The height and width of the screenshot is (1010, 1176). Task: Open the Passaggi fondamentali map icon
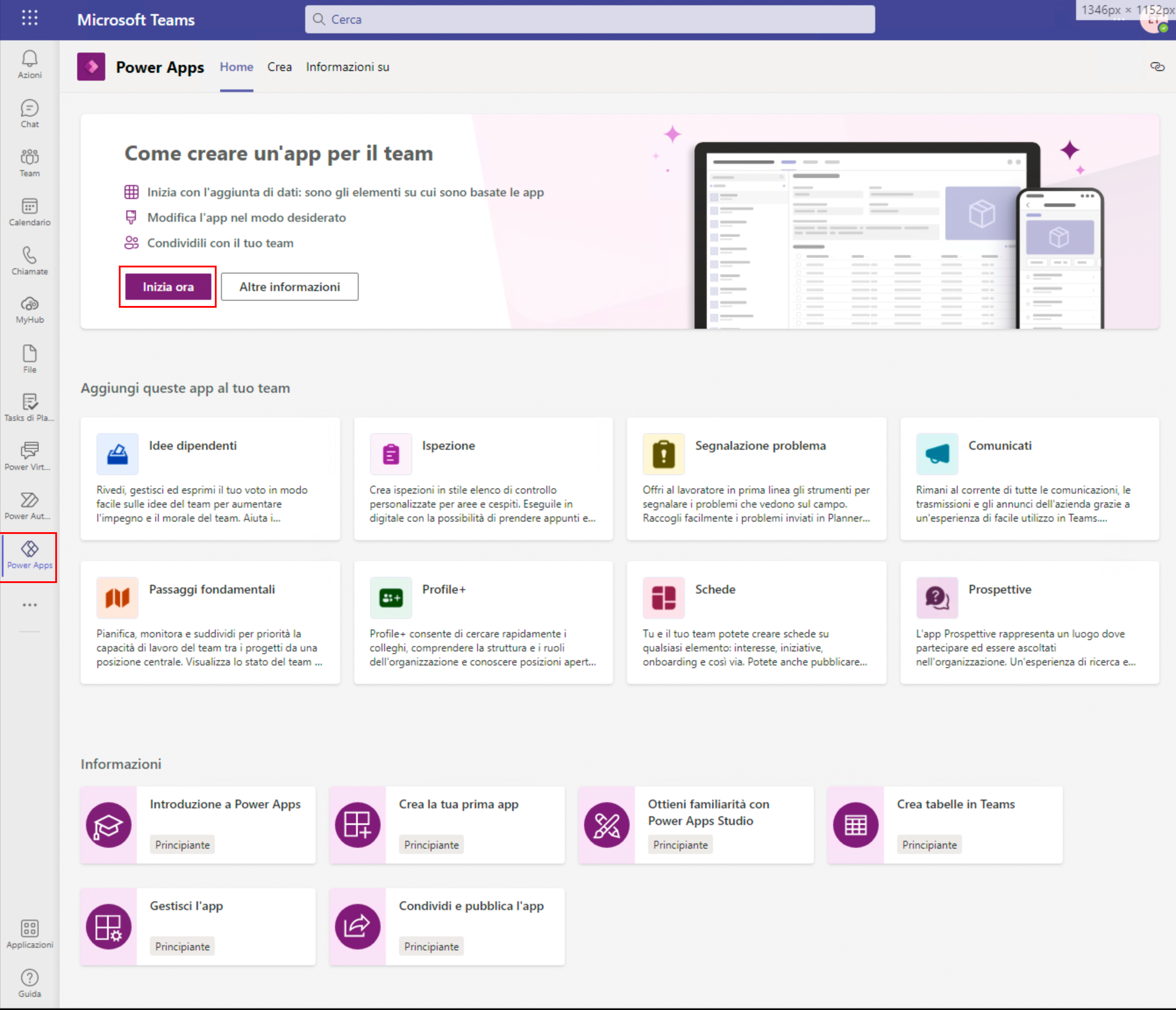(118, 598)
